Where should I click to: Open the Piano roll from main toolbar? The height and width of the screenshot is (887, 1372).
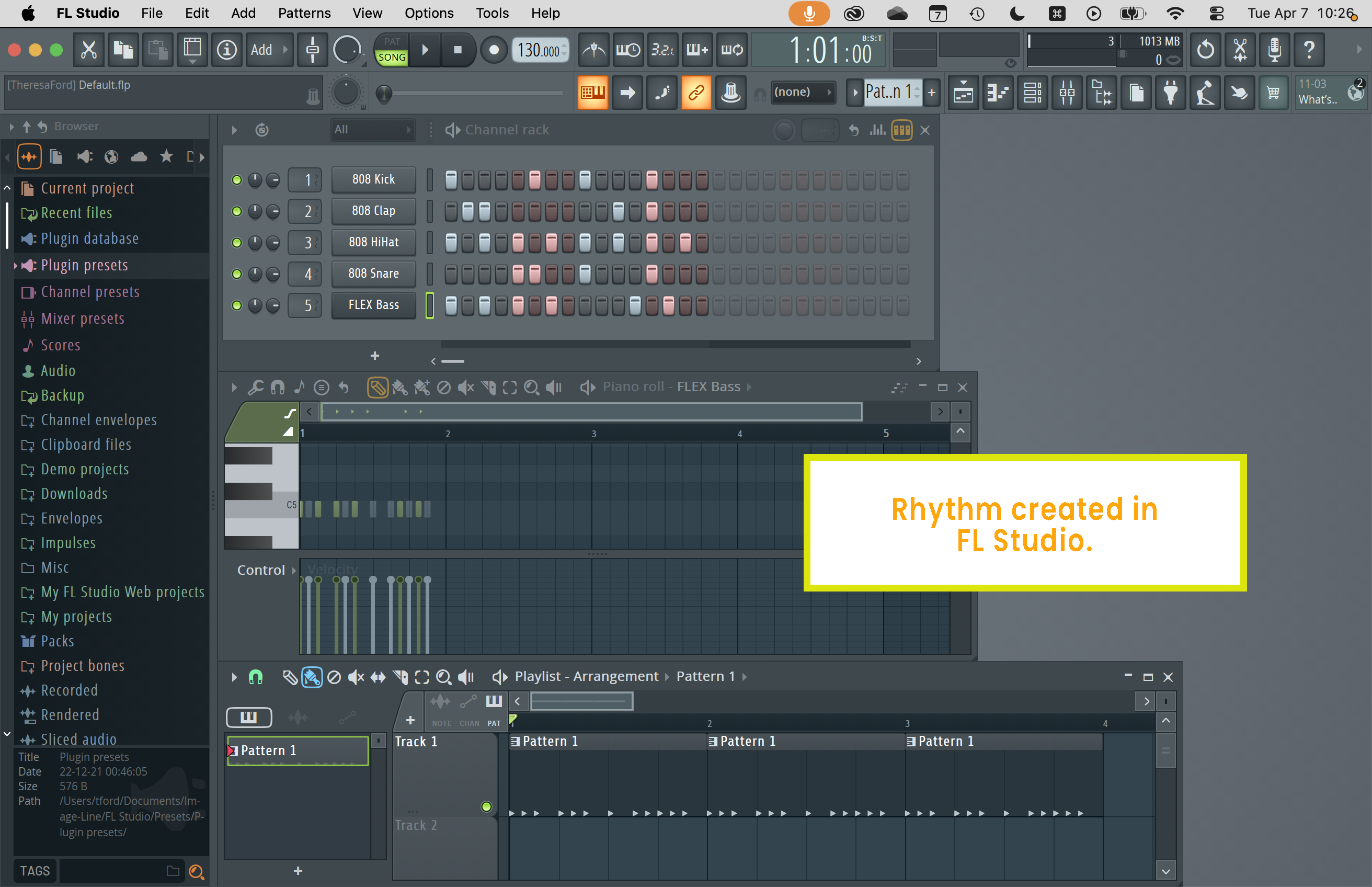pyautogui.click(x=998, y=93)
